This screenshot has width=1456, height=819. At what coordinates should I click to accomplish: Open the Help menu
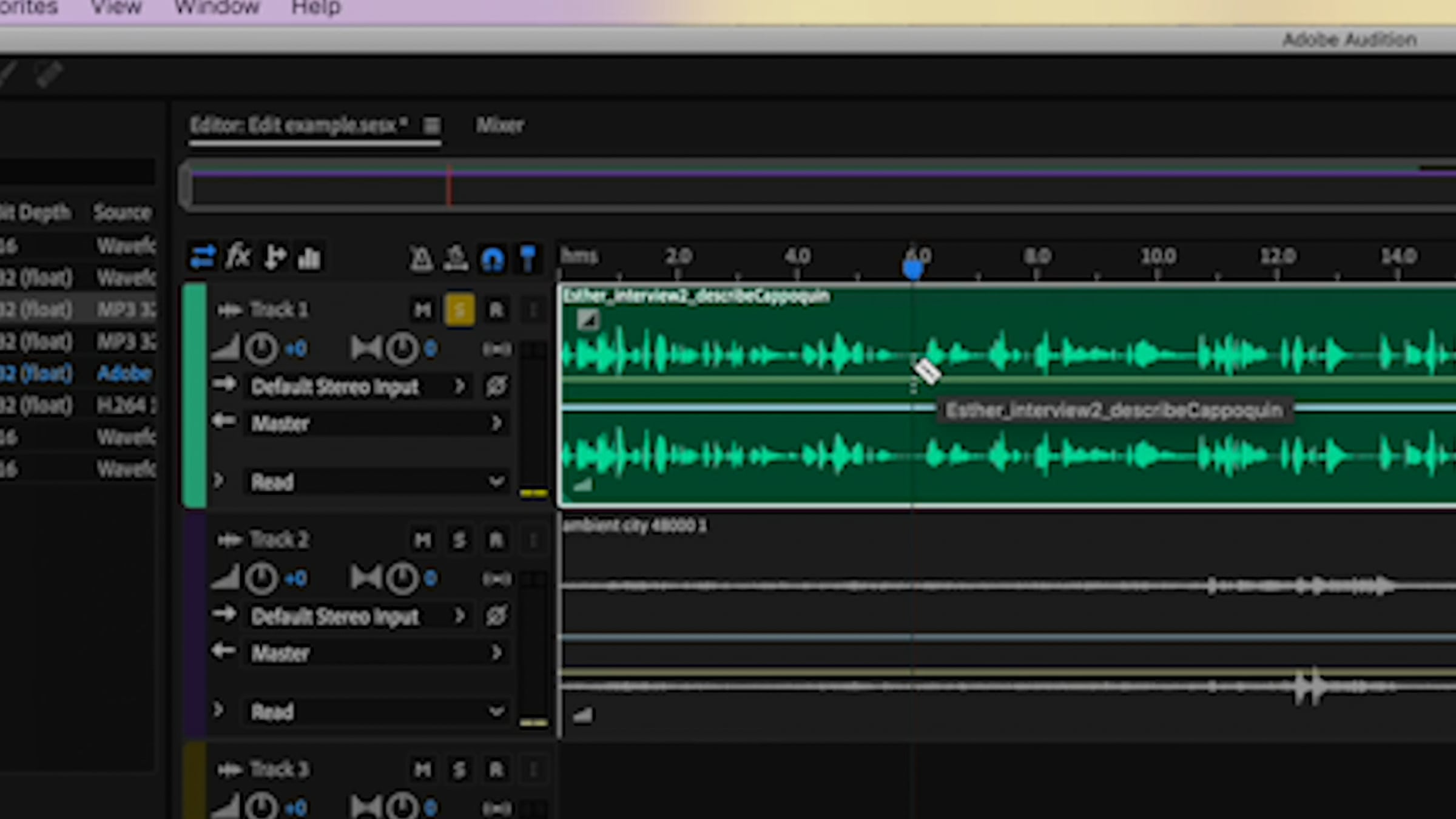315,8
